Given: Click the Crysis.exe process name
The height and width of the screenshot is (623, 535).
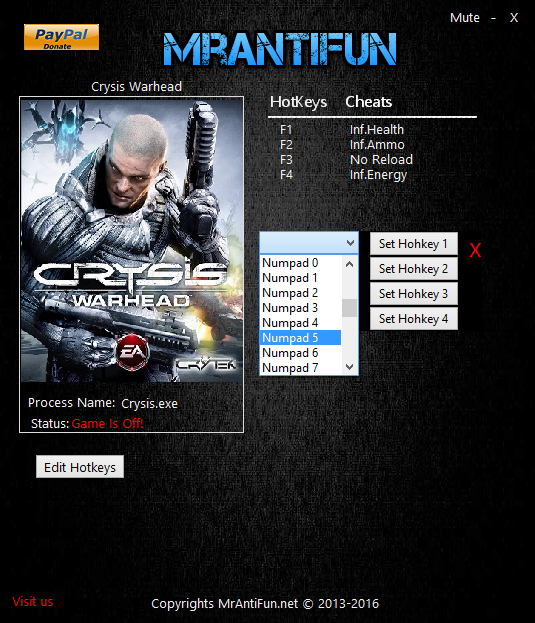Looking at the screenshot, I should tap(149, 404).
